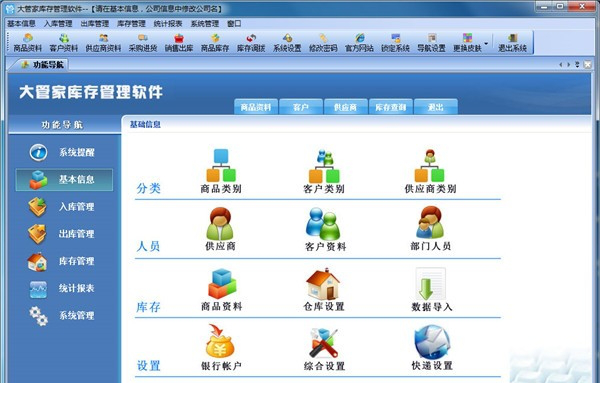600x398 pixels.
Task: Open 采购进货 from the toolbar
Action: click(x=143, y=42)
